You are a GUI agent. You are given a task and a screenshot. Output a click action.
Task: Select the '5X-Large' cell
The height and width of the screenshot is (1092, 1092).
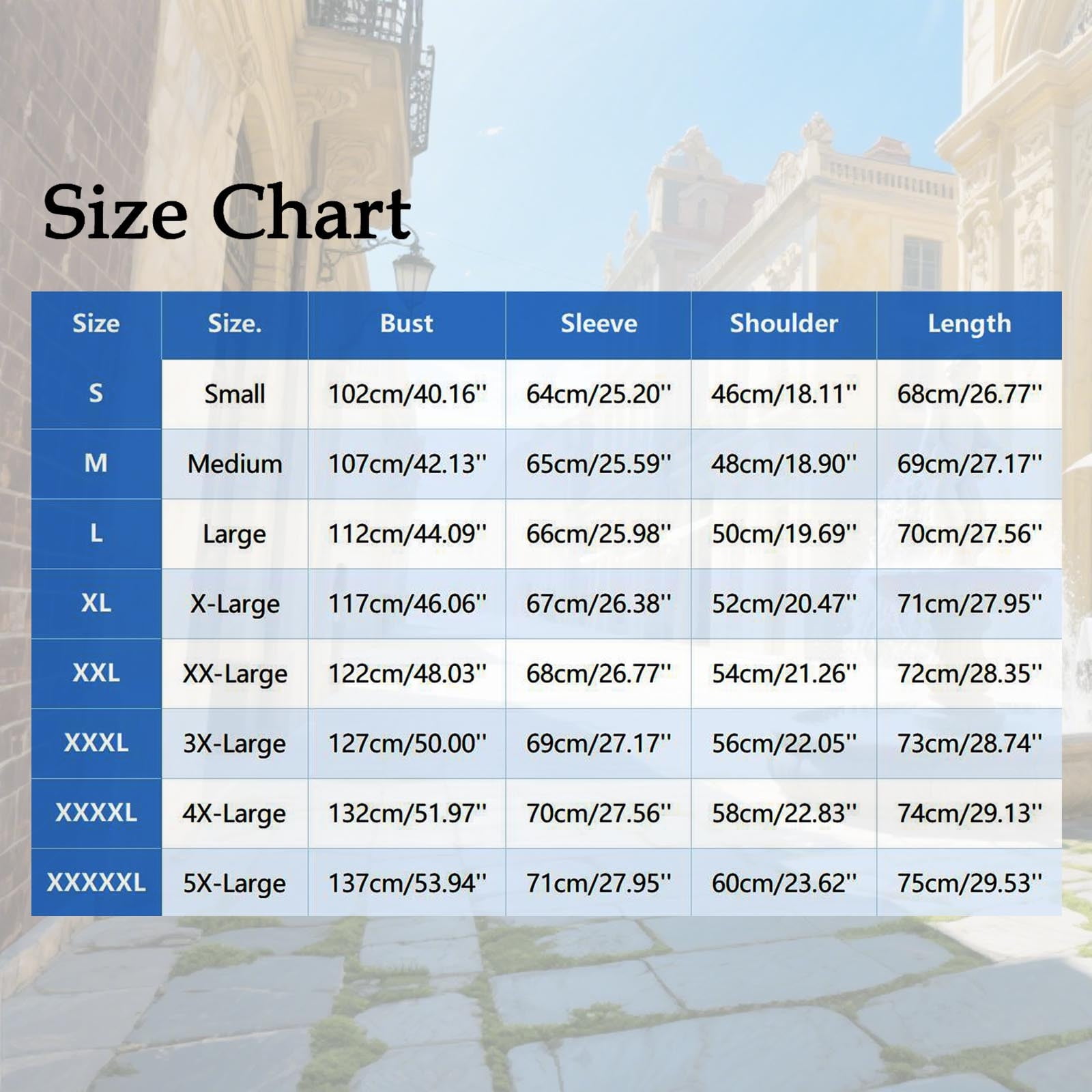pyautogui.click(x=235, y=884)
